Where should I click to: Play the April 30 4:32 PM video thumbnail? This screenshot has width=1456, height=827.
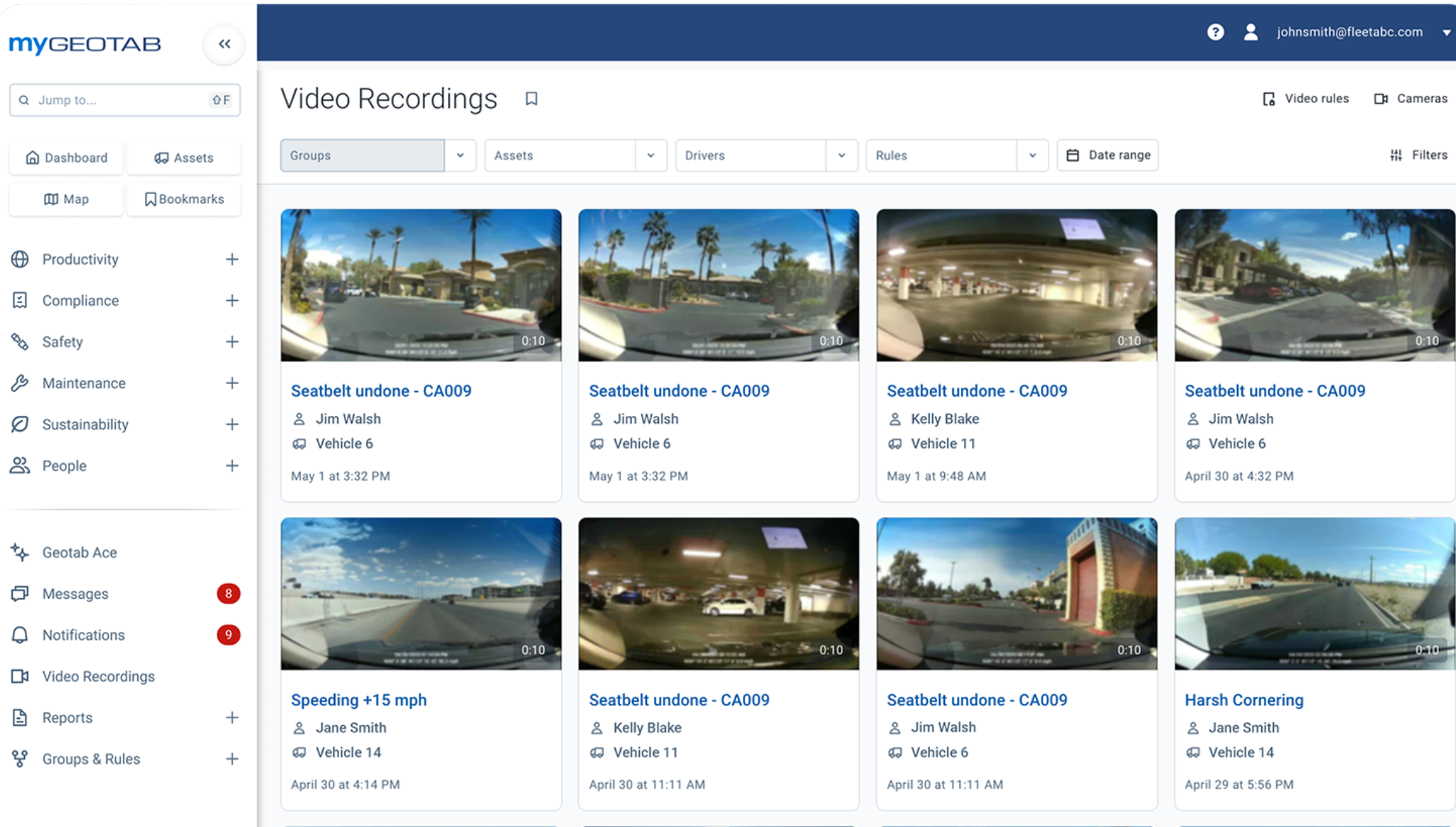1315,285
